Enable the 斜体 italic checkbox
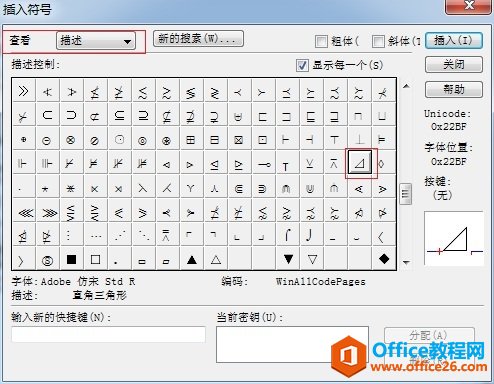 click(x=378, y=41)
